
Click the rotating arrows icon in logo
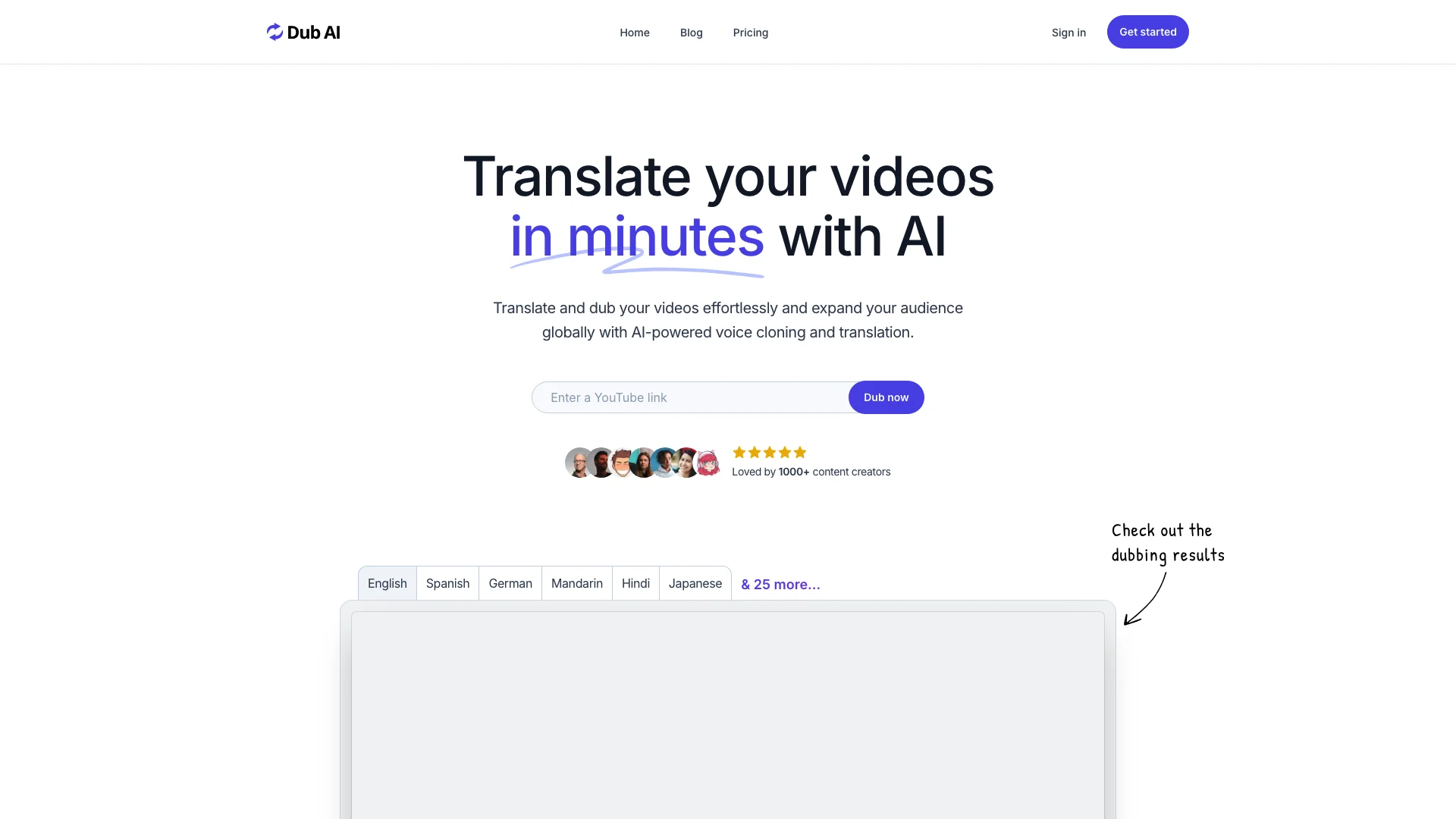[274, 31]
